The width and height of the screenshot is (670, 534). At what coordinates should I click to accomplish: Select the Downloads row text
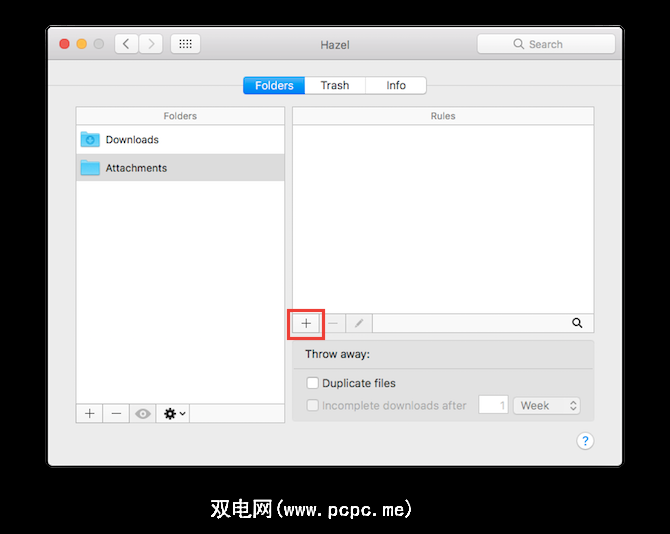pyautogui.click(x=132, y=140)
